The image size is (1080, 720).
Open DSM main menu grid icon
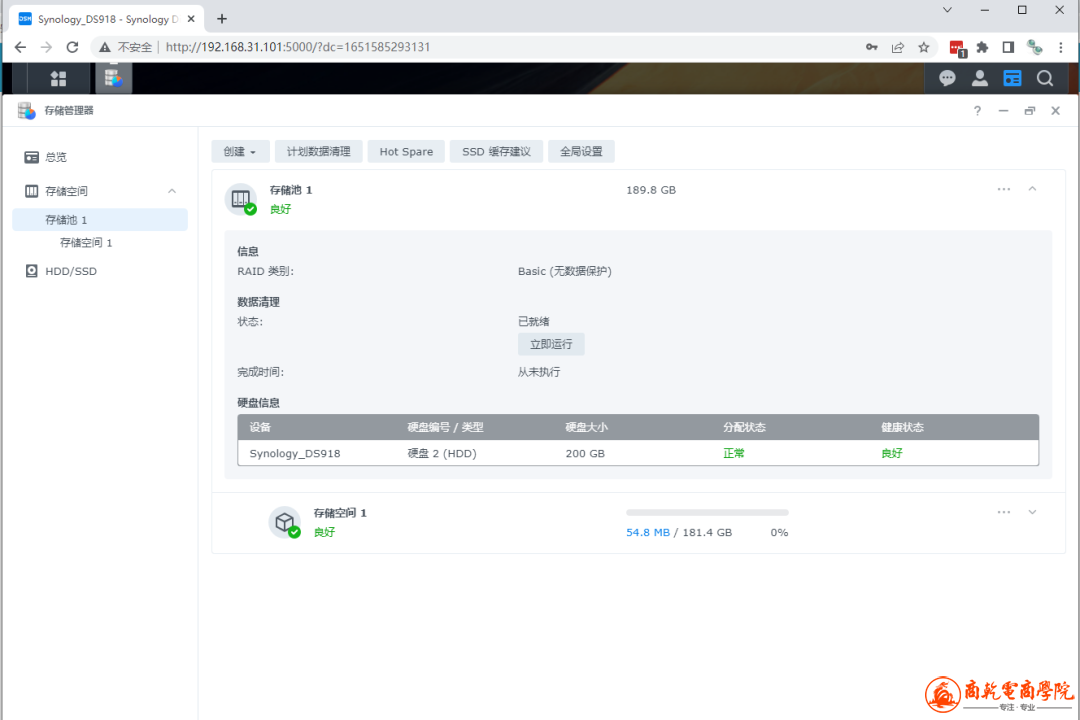tap(58, 78)
